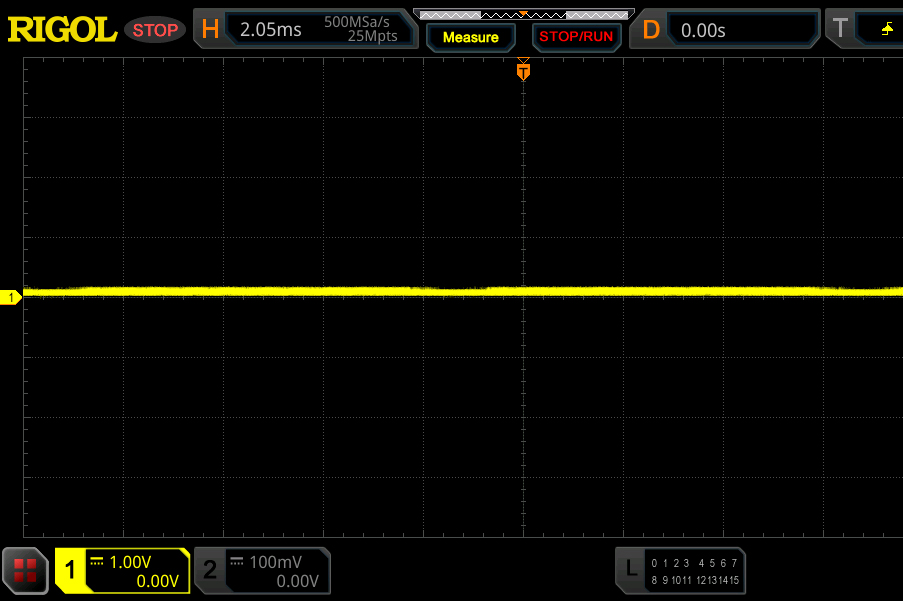Select channel 1 label box

click(x=70, y=570)
